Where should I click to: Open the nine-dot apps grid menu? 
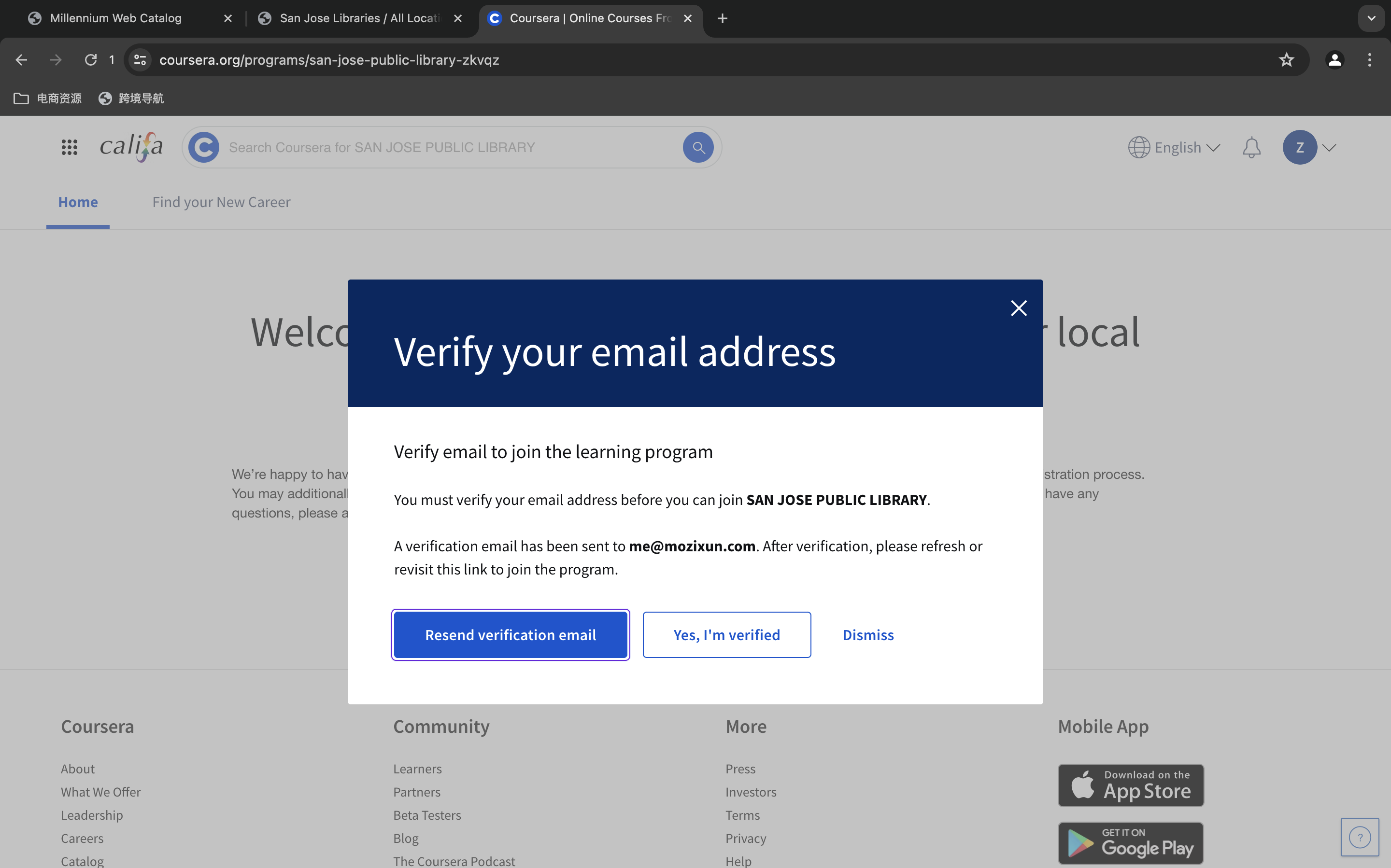pos(70,148)
